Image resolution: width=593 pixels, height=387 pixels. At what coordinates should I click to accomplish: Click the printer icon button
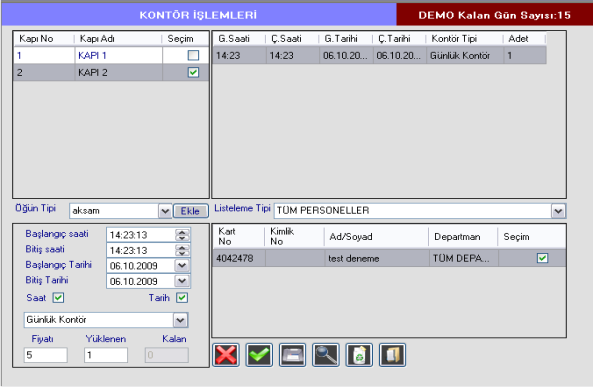pos(292,355)
